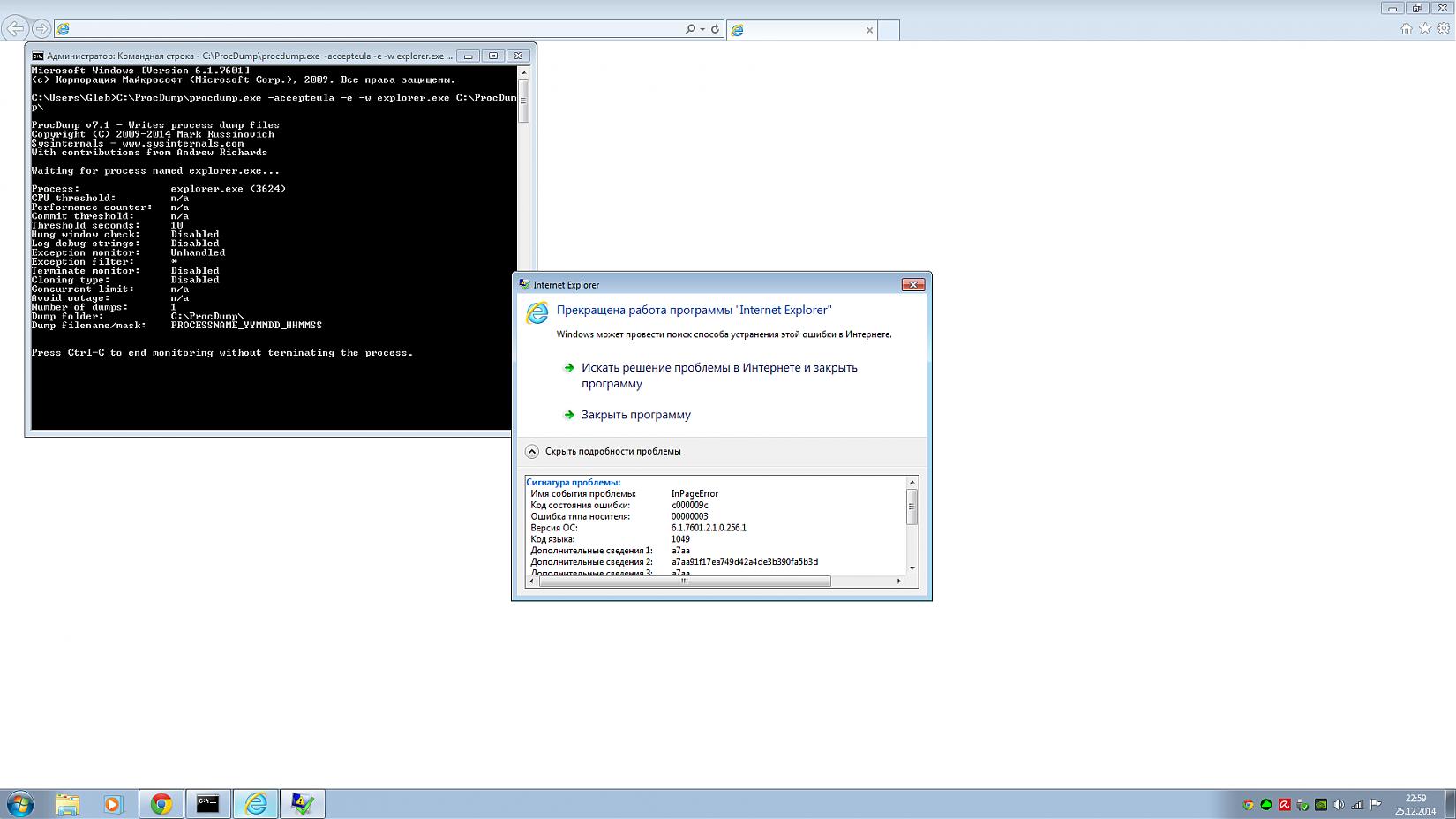Open the Favorites star icon
Screen dimensions: 1456x819
[x=1425, y=29]
